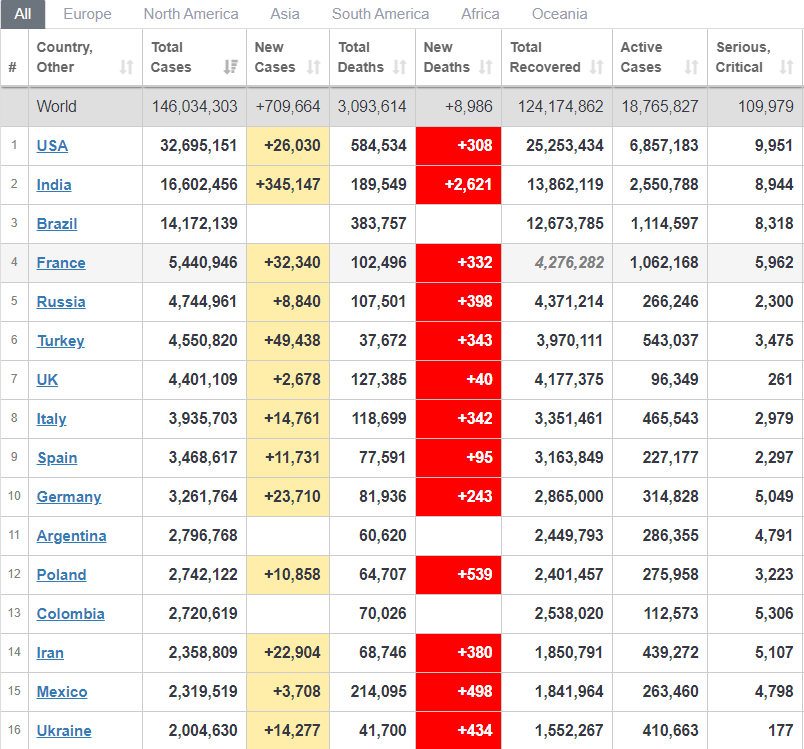
Task: Open the Poland country link
Action: (x=62, y=575)
